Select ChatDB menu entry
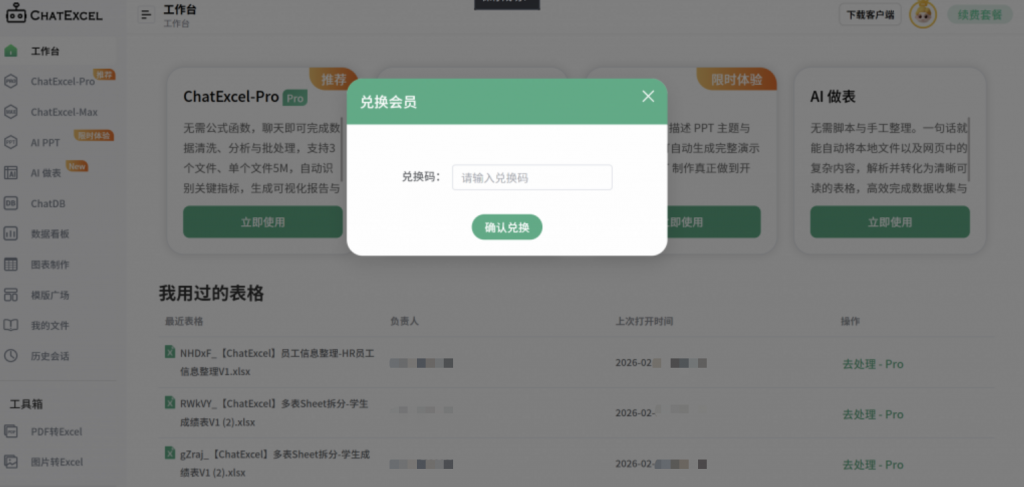 [48, 204]
